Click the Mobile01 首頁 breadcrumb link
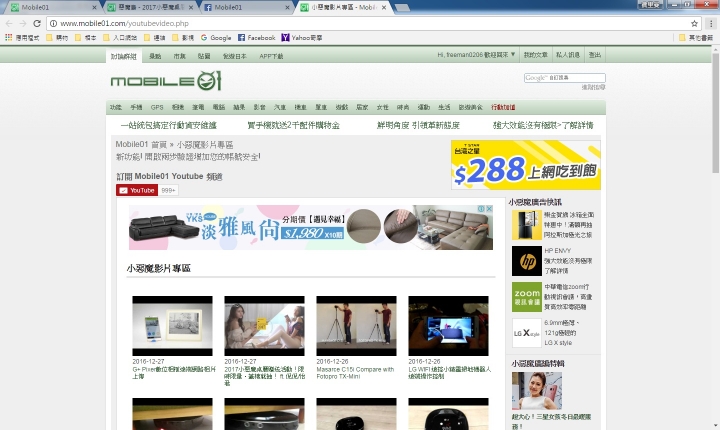The width and height of the screenshot is (720, 430). coord(141,144)
